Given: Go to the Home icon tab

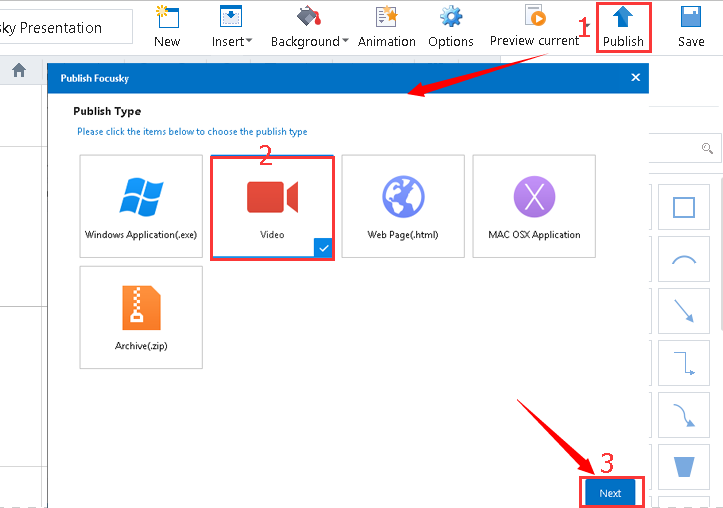Looking at the screenshot, I should coord(19,71).
